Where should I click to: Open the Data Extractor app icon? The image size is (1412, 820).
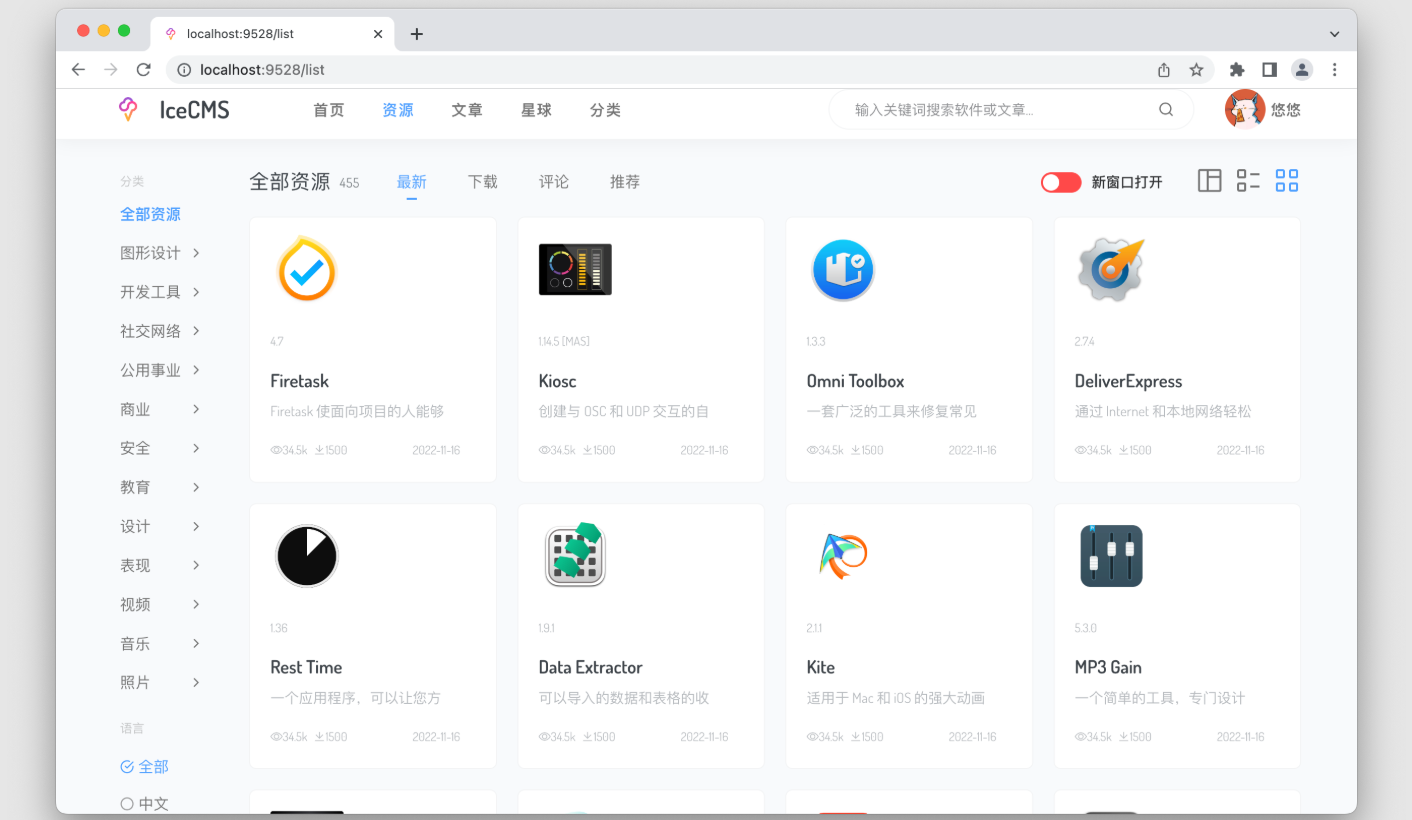coord(575,556)
